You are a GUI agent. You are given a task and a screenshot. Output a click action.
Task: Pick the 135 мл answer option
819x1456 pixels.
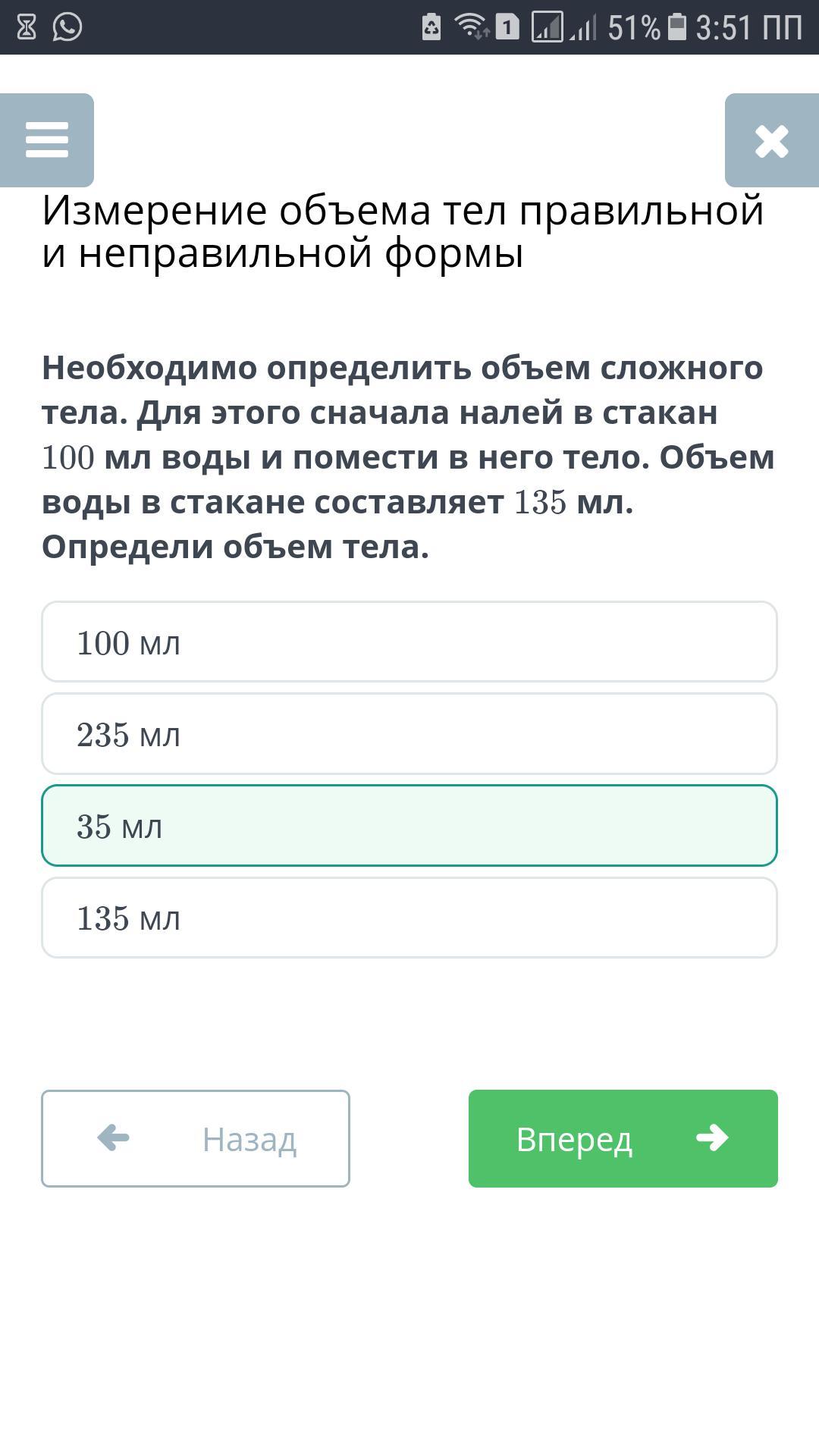click(x=409, y=918)
